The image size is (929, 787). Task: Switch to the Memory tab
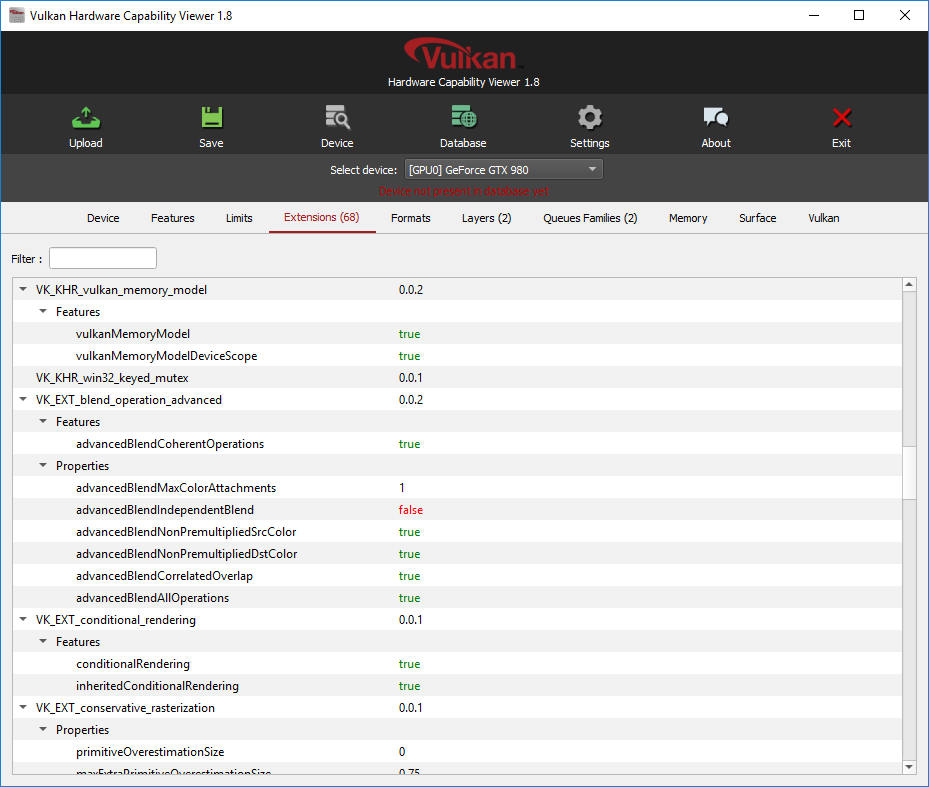click(688, 218)
